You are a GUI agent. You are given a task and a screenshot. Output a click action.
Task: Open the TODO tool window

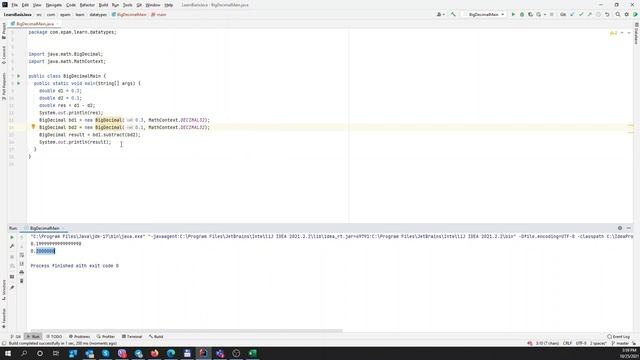(54, 336)
